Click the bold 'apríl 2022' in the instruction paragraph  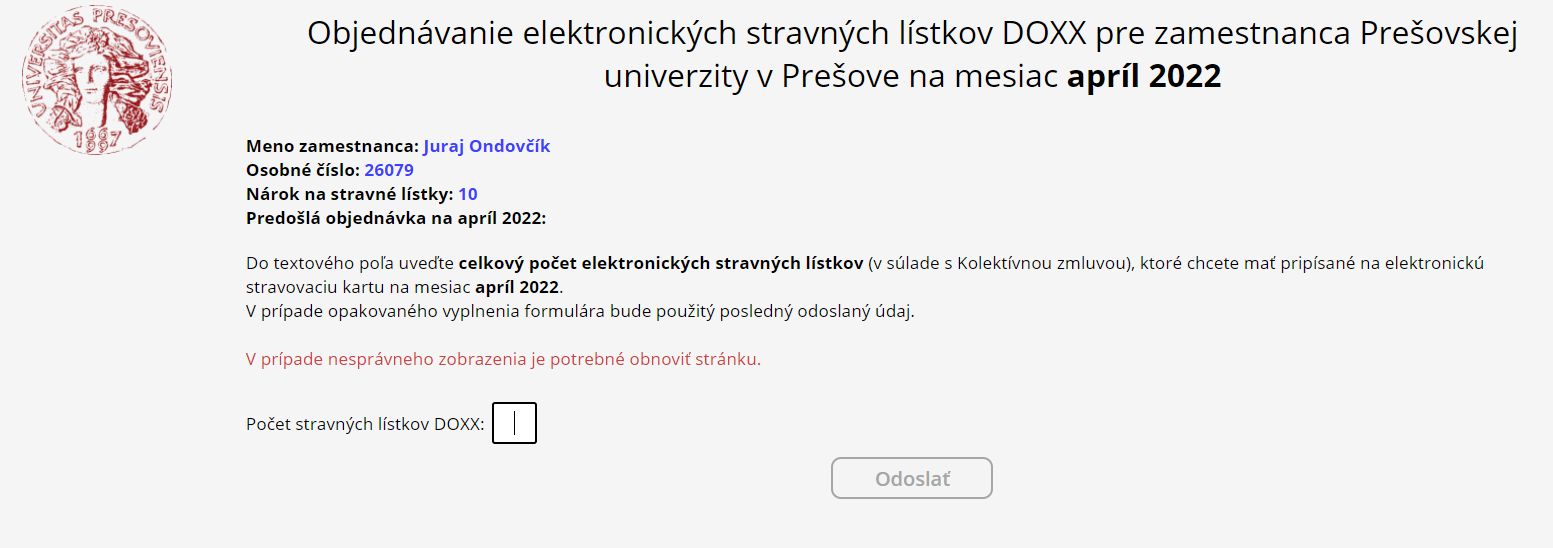518,287
